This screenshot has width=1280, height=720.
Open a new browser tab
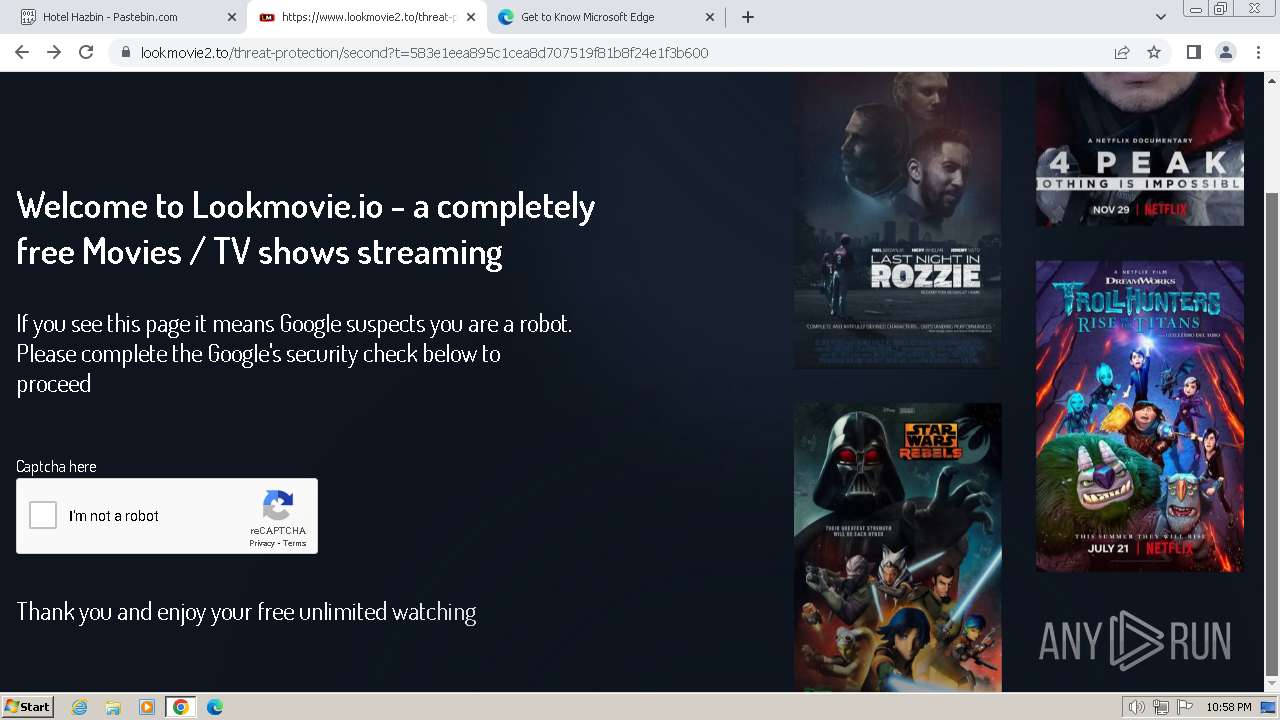748,17
